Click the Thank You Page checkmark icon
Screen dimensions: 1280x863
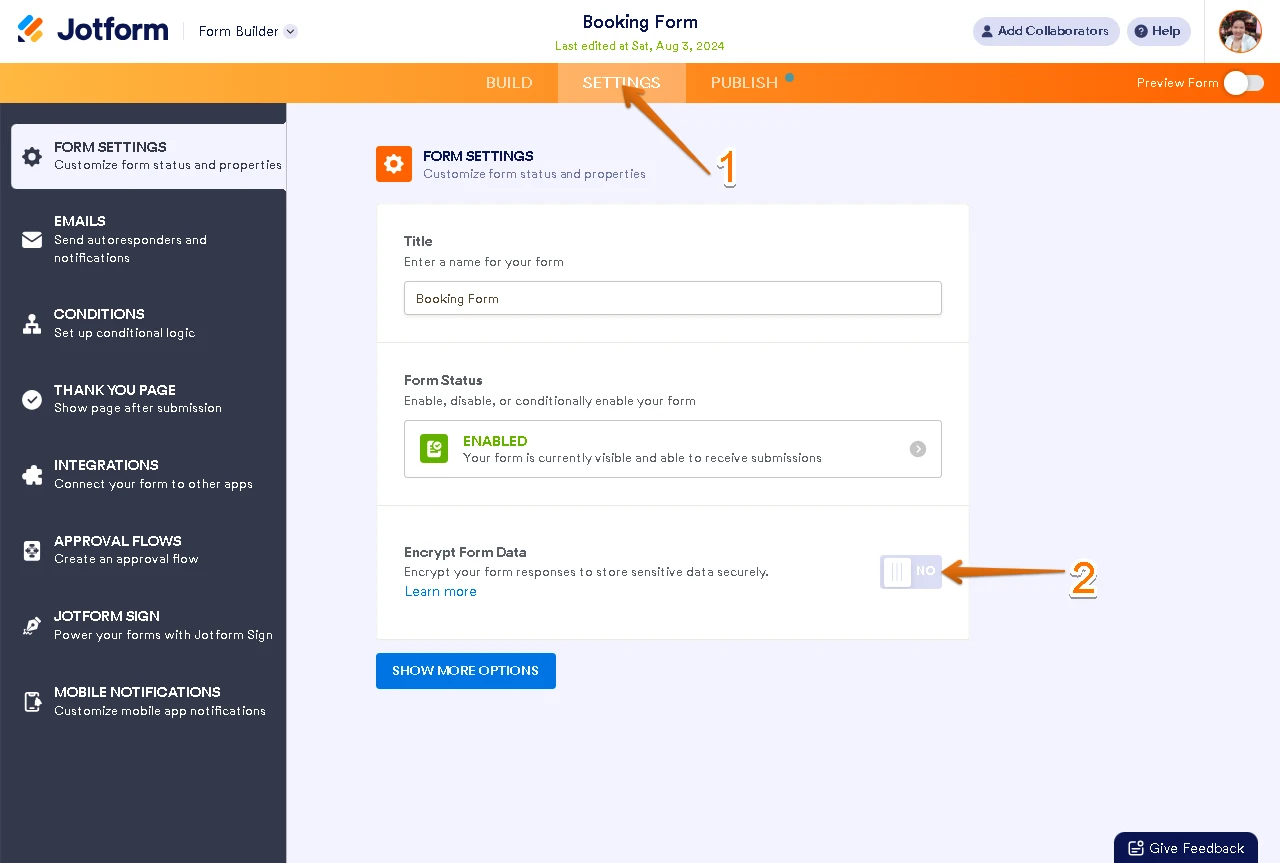click(x=32, y=399)
